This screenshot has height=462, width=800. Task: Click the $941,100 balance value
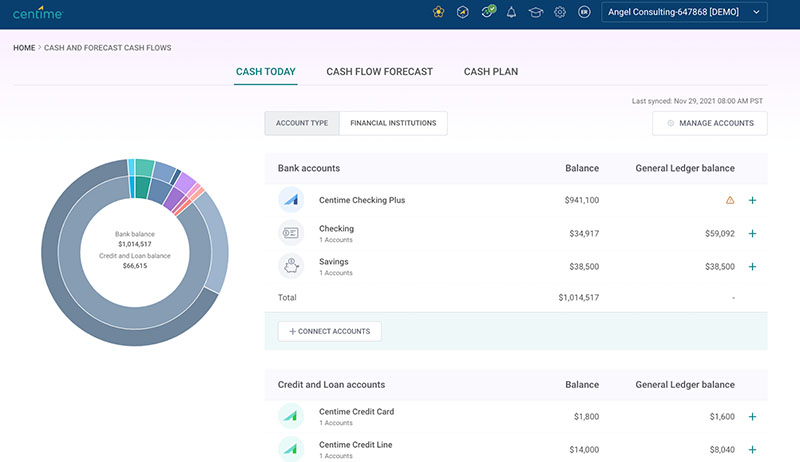[582, 200]
